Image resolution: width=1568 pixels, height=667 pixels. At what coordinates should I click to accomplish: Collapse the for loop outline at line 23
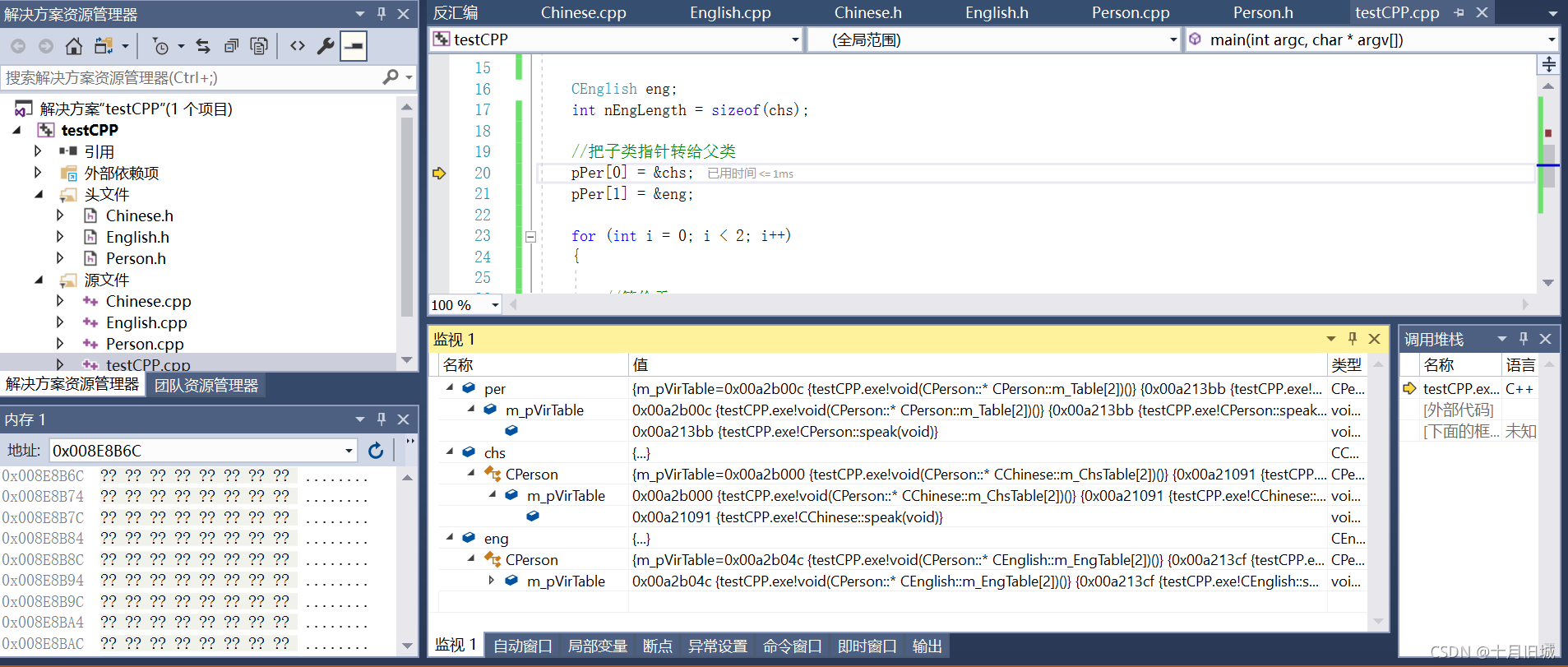pyautogui.click(x=530, y=236)
